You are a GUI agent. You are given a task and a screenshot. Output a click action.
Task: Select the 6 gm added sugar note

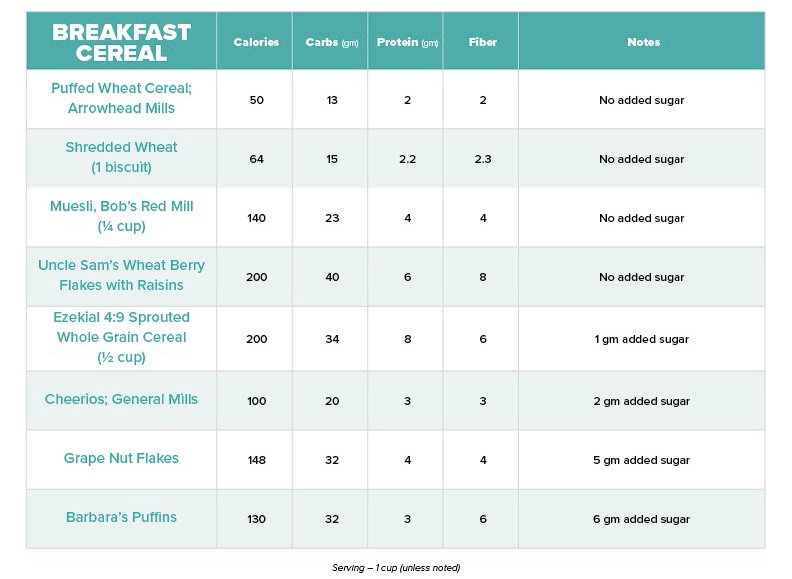641,519
